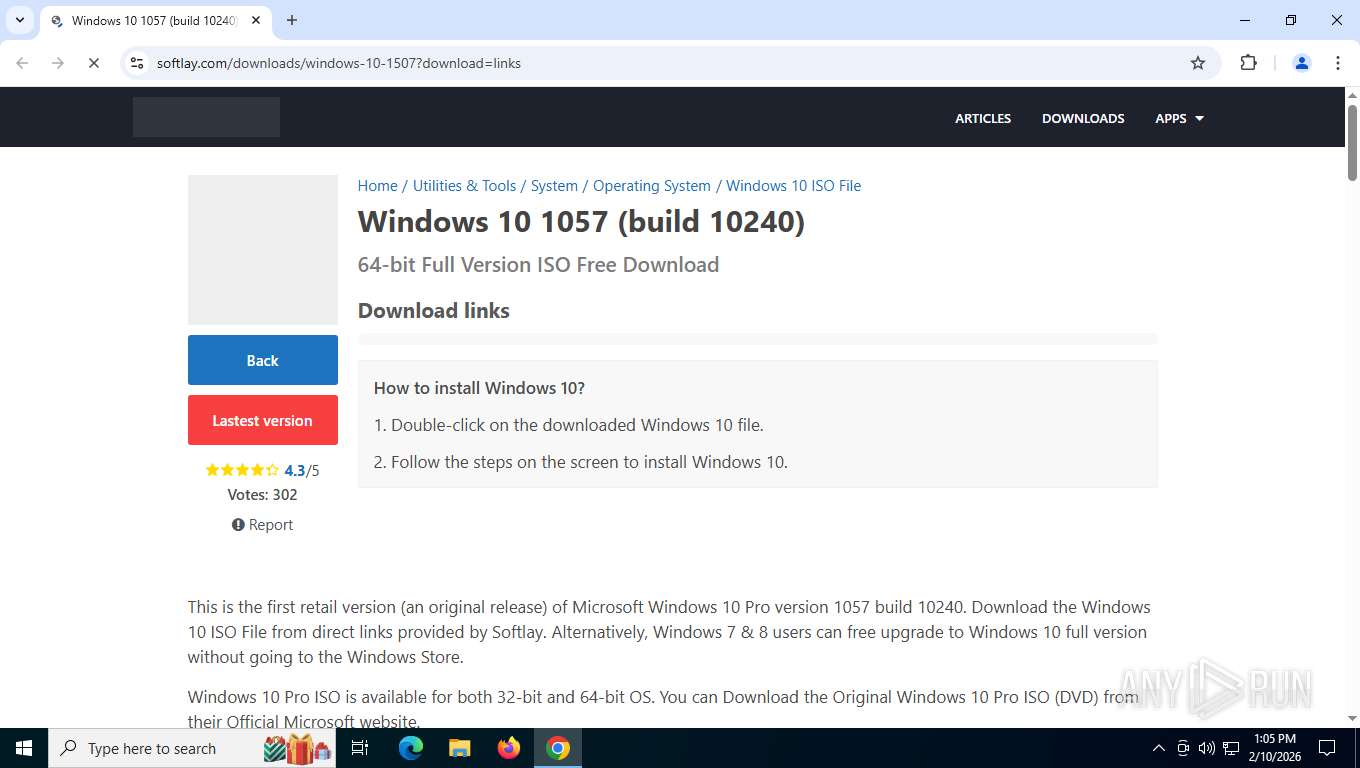Report this download with the Report link

pos(263,525)
